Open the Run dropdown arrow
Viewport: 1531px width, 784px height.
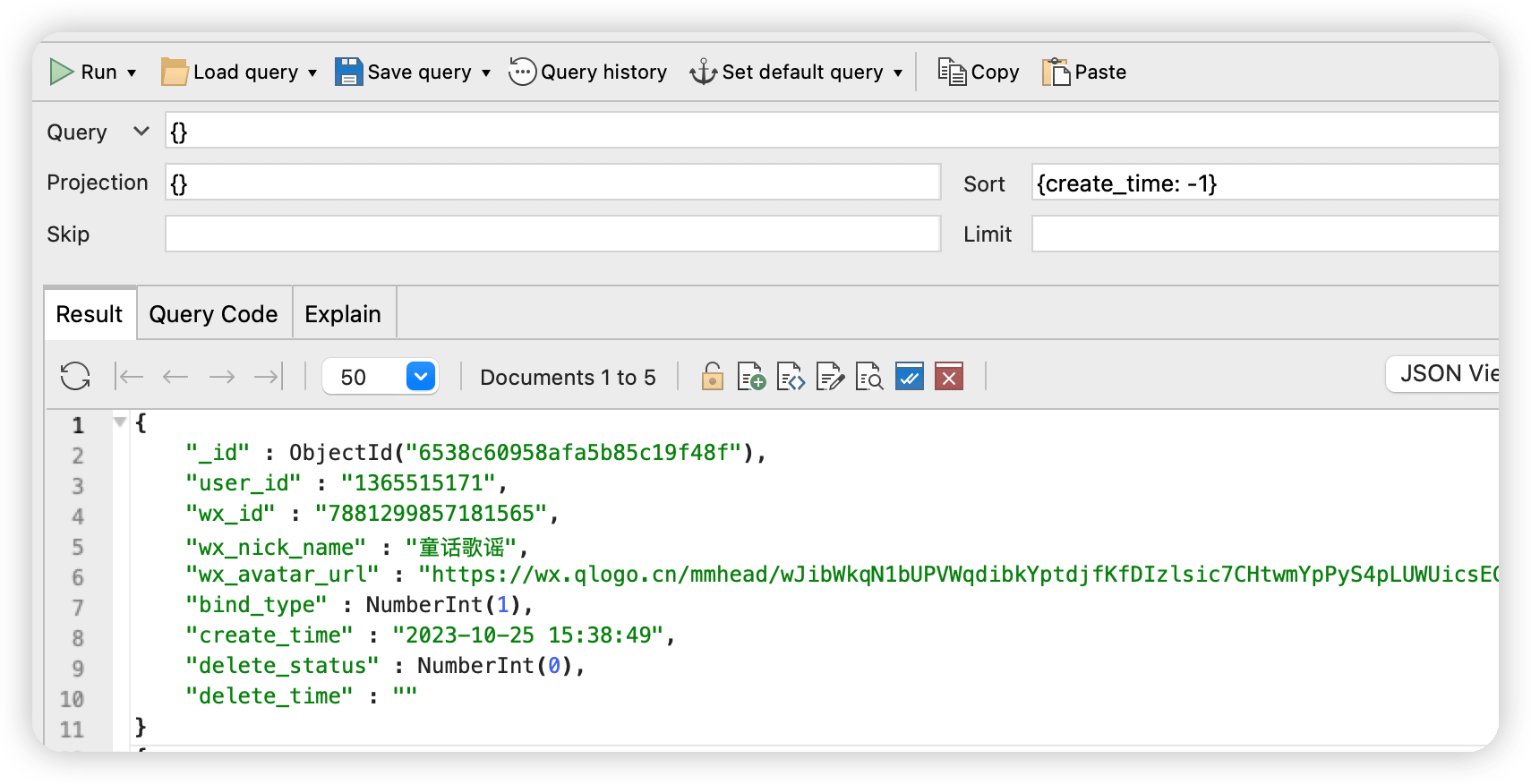[132, 73]
